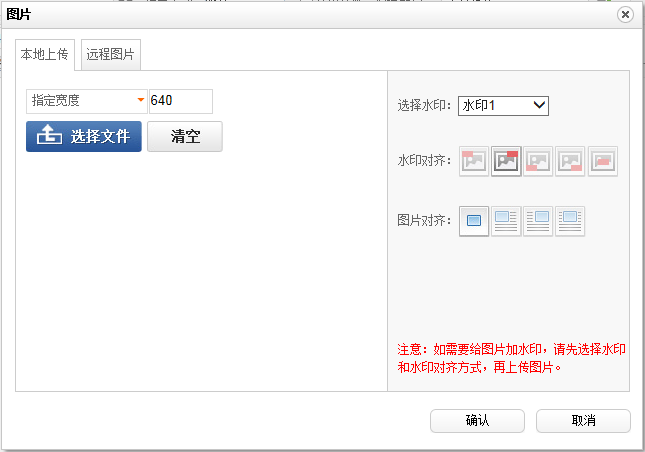This screenshot has width=645, height=452.
Task: Switch to the 本地上传 tab
Action: click(x=44, y=55)
